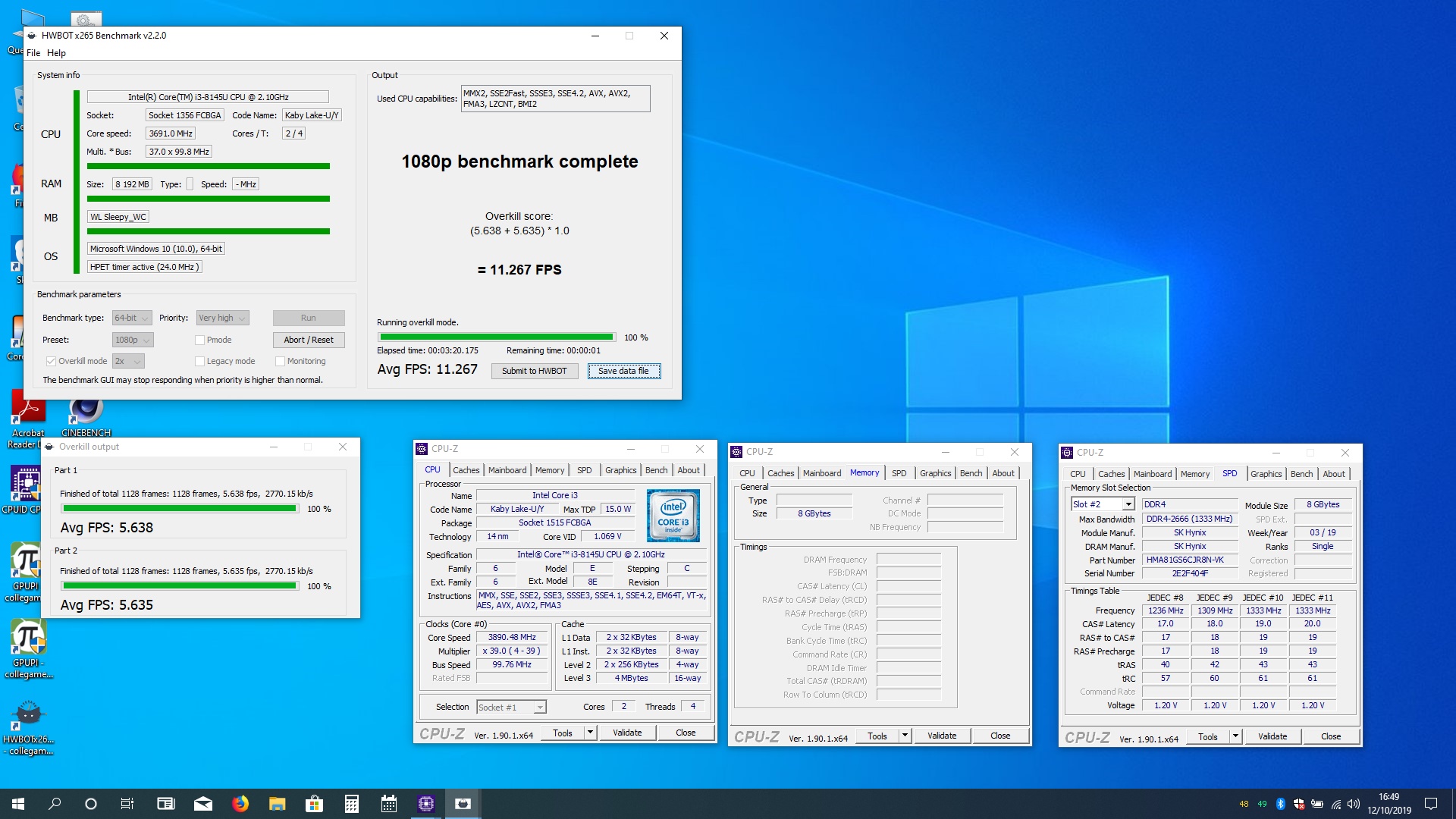Viewport: 1456px width, 819px height.
Task: Expand Tools arrow in CPU-Z Memory window
Action: pos(905,736)
